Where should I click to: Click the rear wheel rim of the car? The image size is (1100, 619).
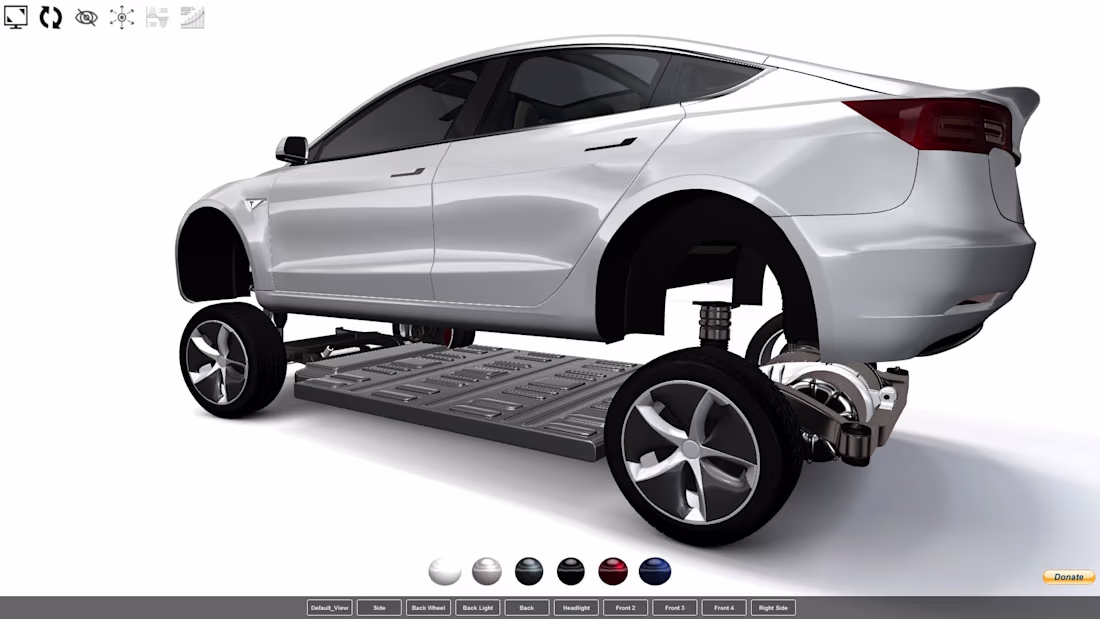[690, 452]
